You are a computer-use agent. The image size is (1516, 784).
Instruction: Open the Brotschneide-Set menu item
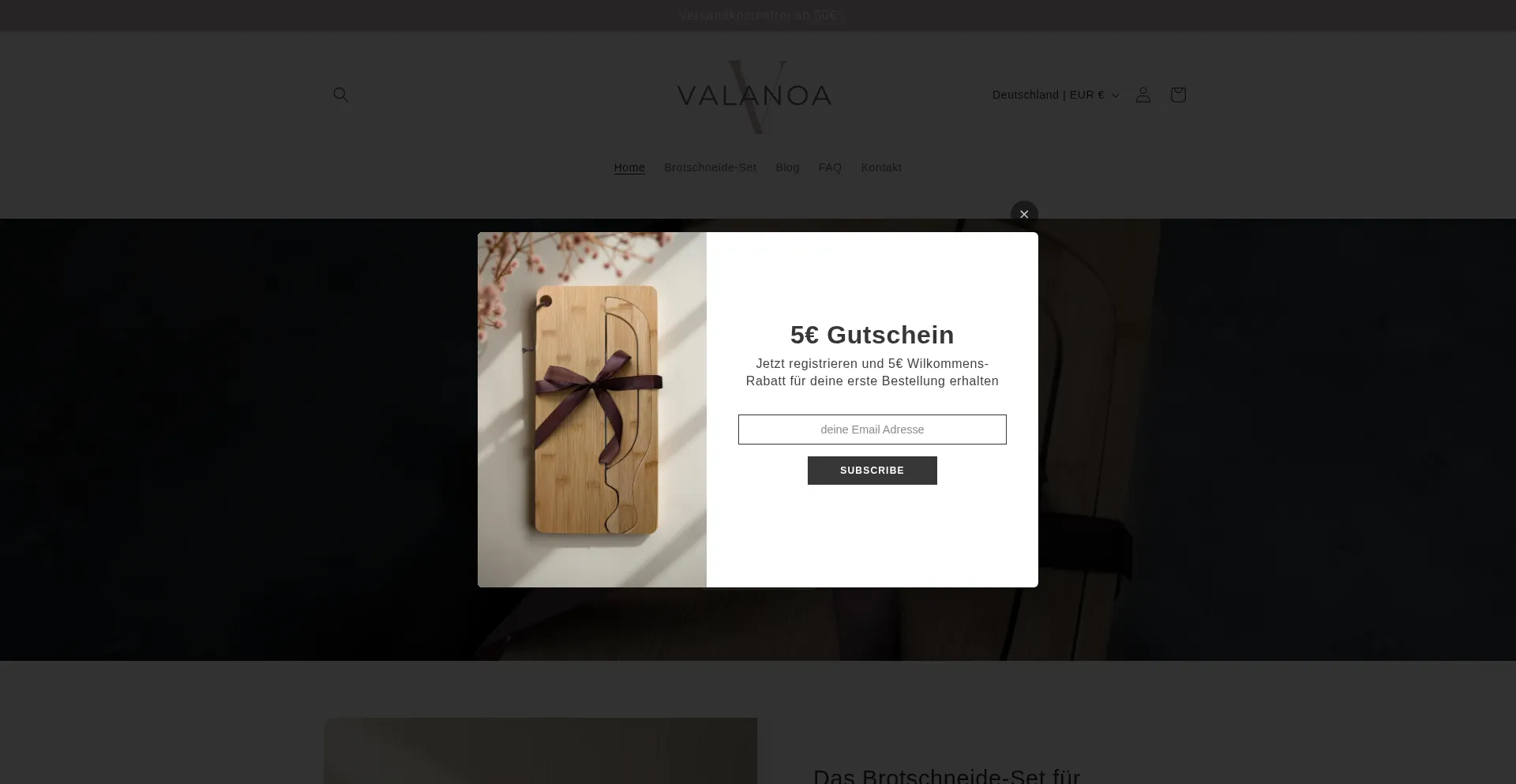[x=710, y=167]
